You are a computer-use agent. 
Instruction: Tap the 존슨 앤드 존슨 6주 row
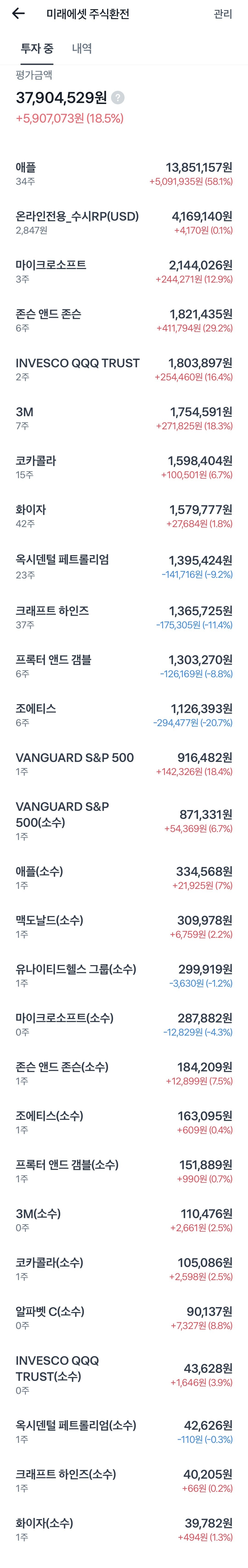pos(124,320)
